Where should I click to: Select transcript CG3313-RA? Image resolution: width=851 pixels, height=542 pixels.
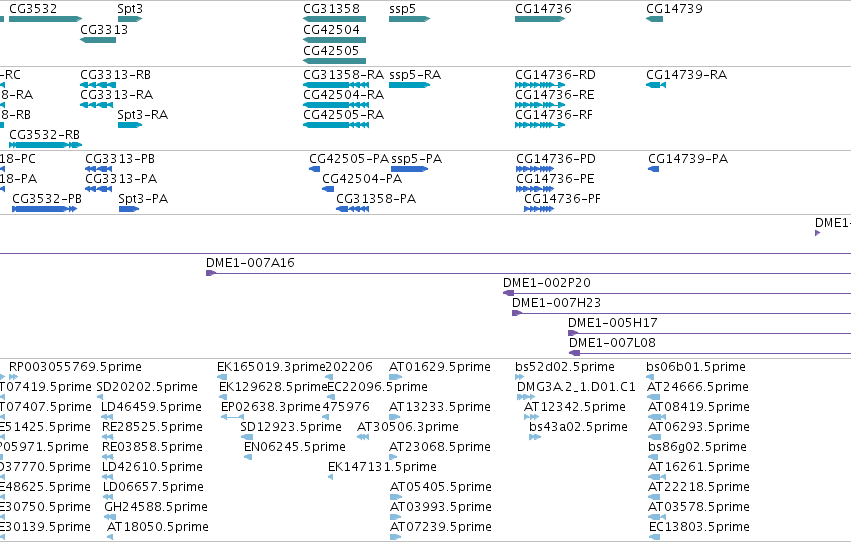point(97,105)
